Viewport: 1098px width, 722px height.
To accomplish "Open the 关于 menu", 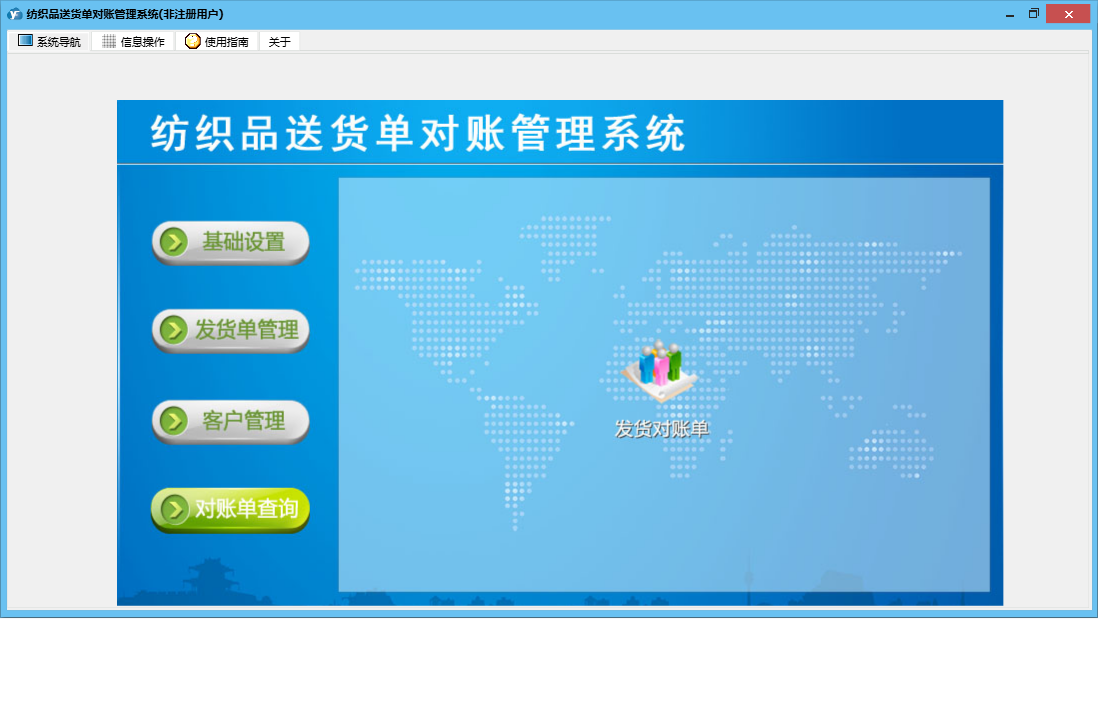I will pos(279,41).
